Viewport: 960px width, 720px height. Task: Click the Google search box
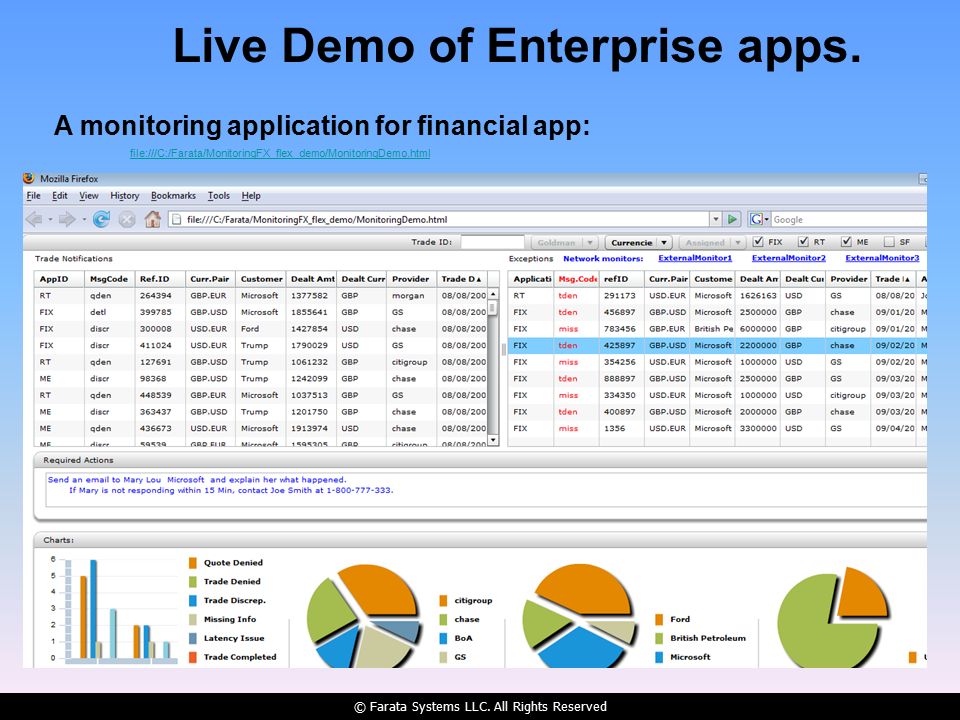coord(849,219)
